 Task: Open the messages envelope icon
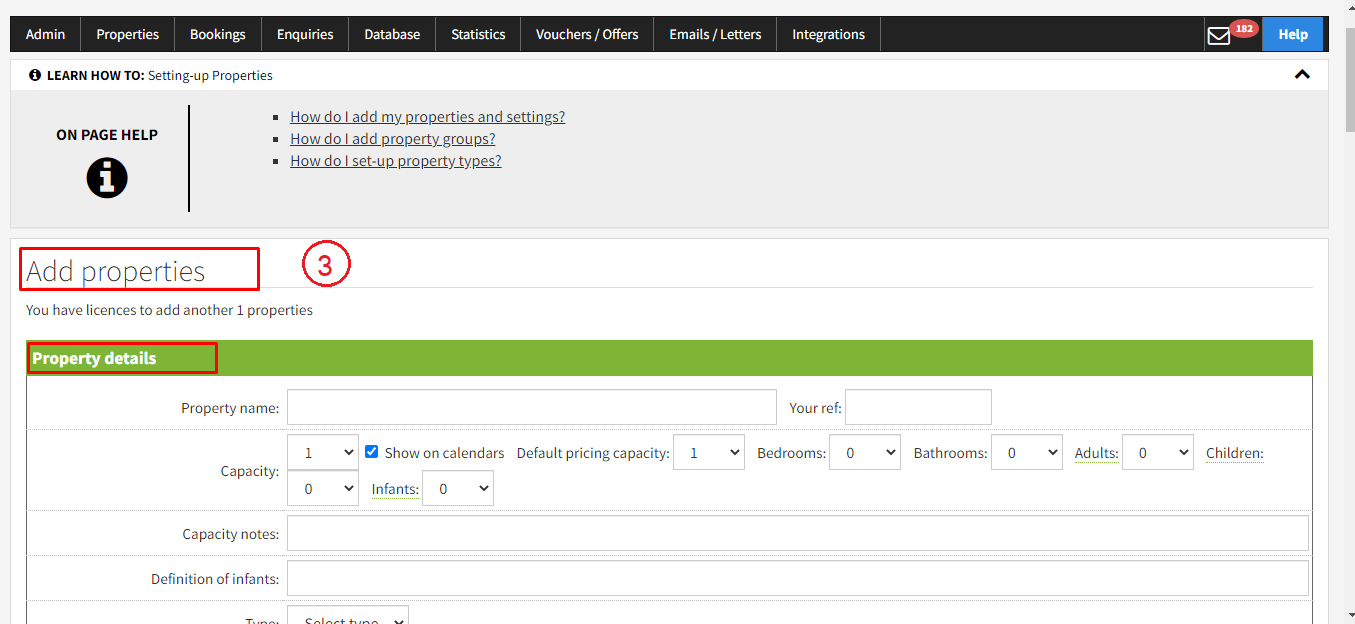(1218, 36)
